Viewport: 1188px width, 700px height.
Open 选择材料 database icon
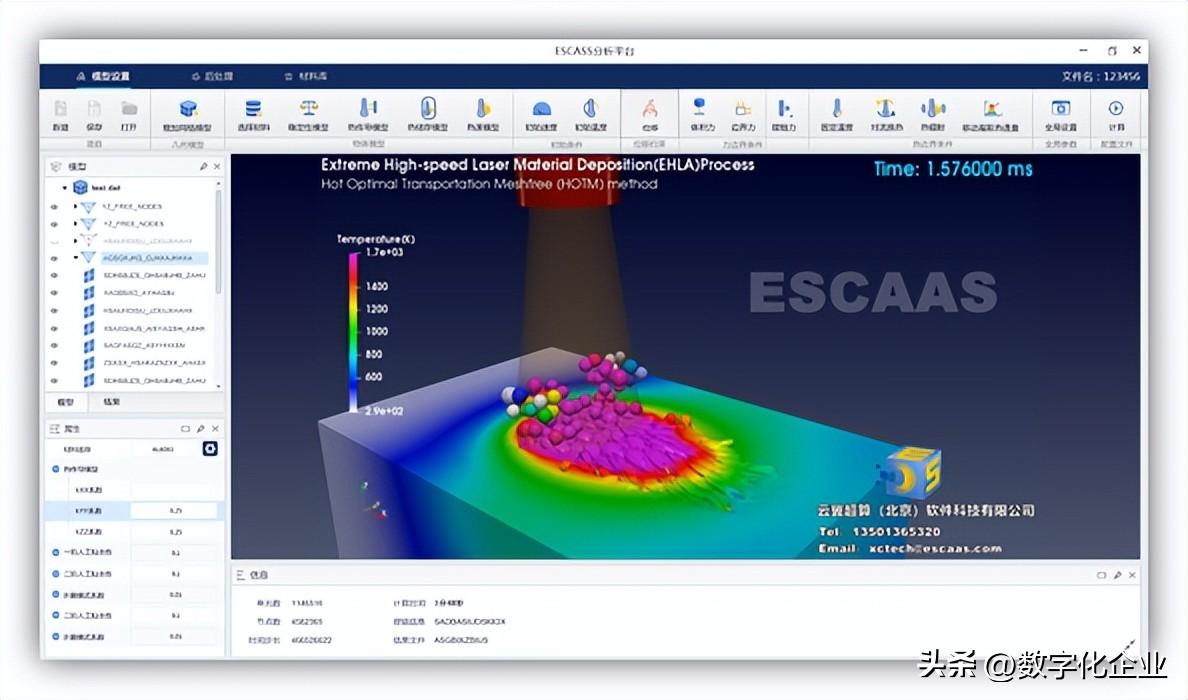click(x=253, y=109)
